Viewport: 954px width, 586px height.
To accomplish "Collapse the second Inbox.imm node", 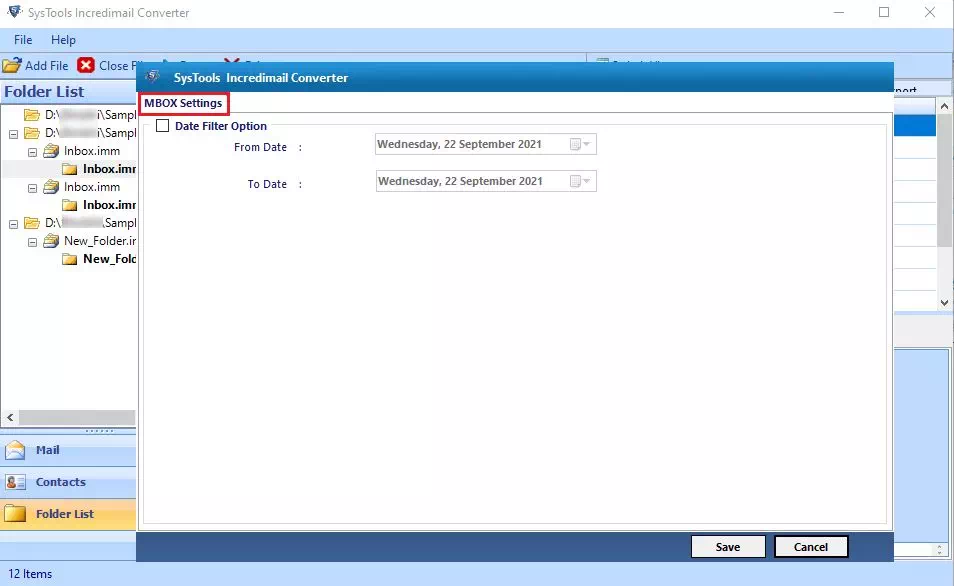I will pyautogui.click(x=32, y=189).
